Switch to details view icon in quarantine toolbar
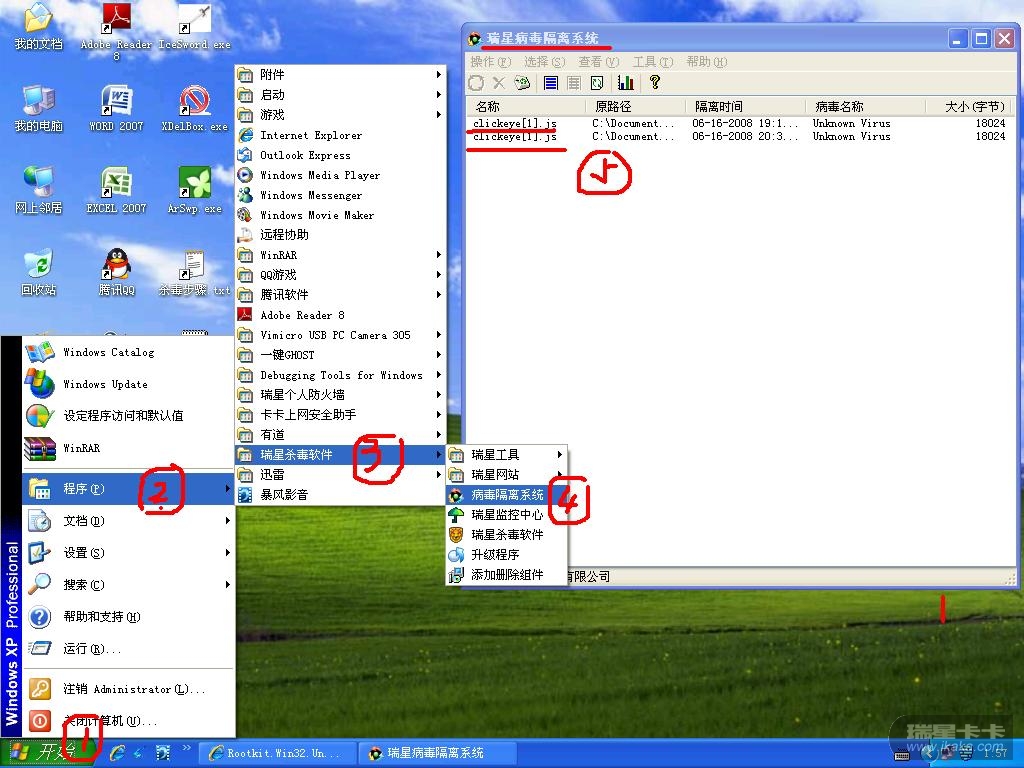The height and width of the screenshot is (768, 1024). coord(574,83)
